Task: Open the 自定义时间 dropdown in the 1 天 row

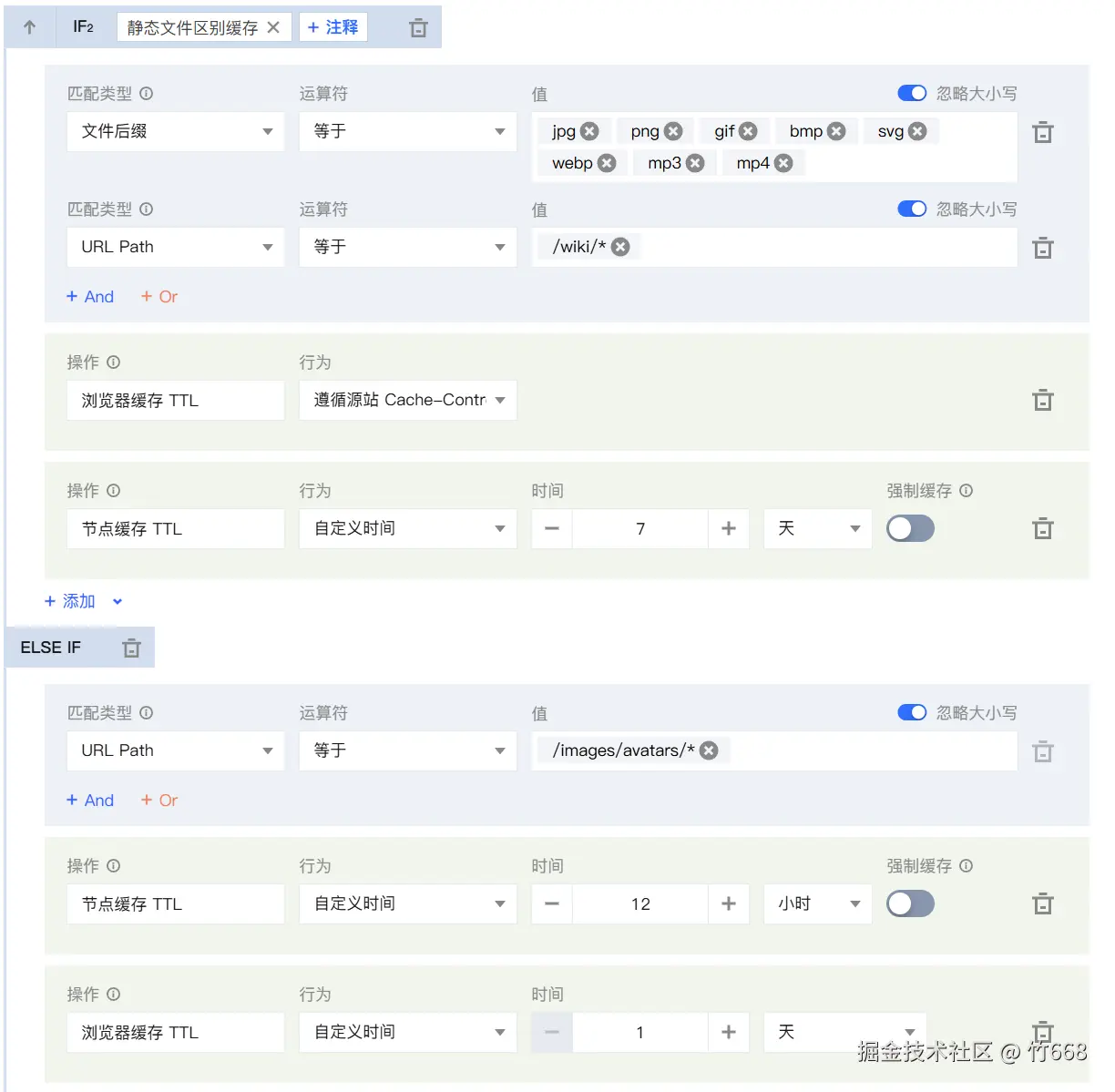Action: tap(408, 1032)
